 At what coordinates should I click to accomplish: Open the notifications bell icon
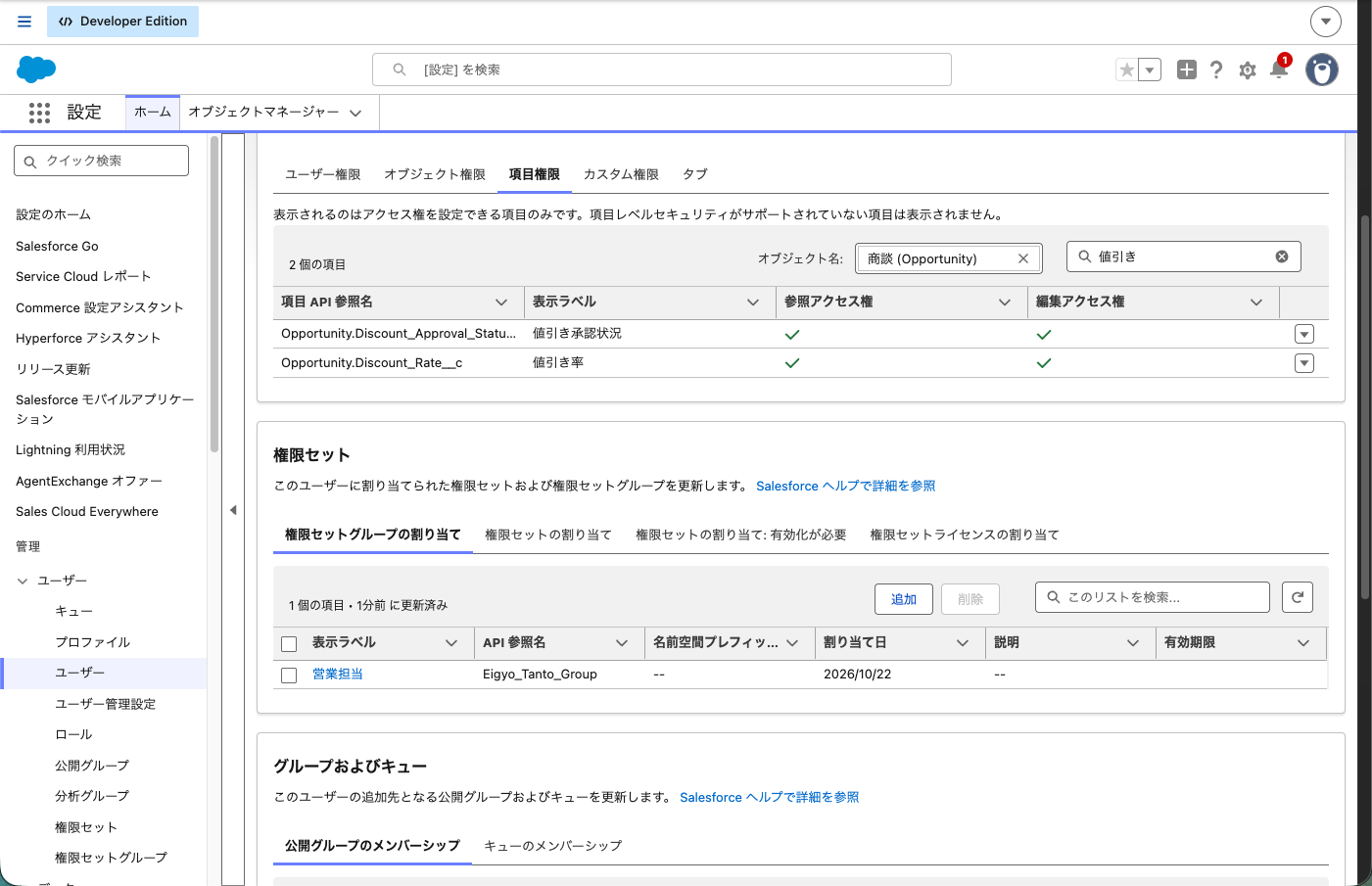[x=1279, y=69]
